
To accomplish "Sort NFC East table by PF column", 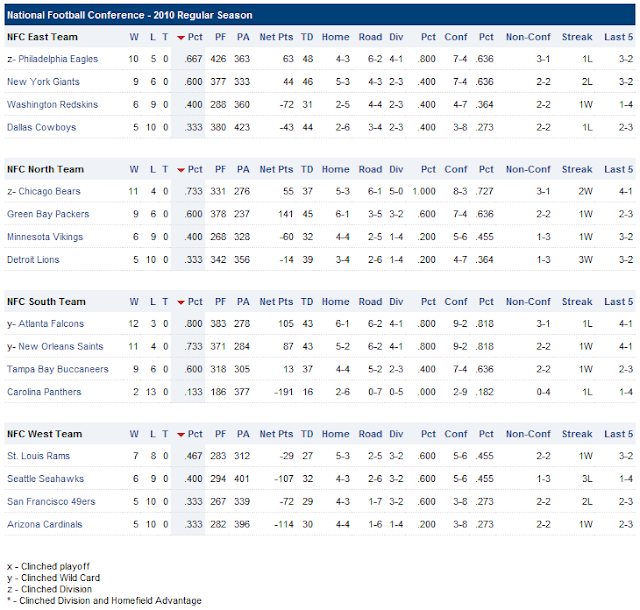I will click(x=220, y=37).
